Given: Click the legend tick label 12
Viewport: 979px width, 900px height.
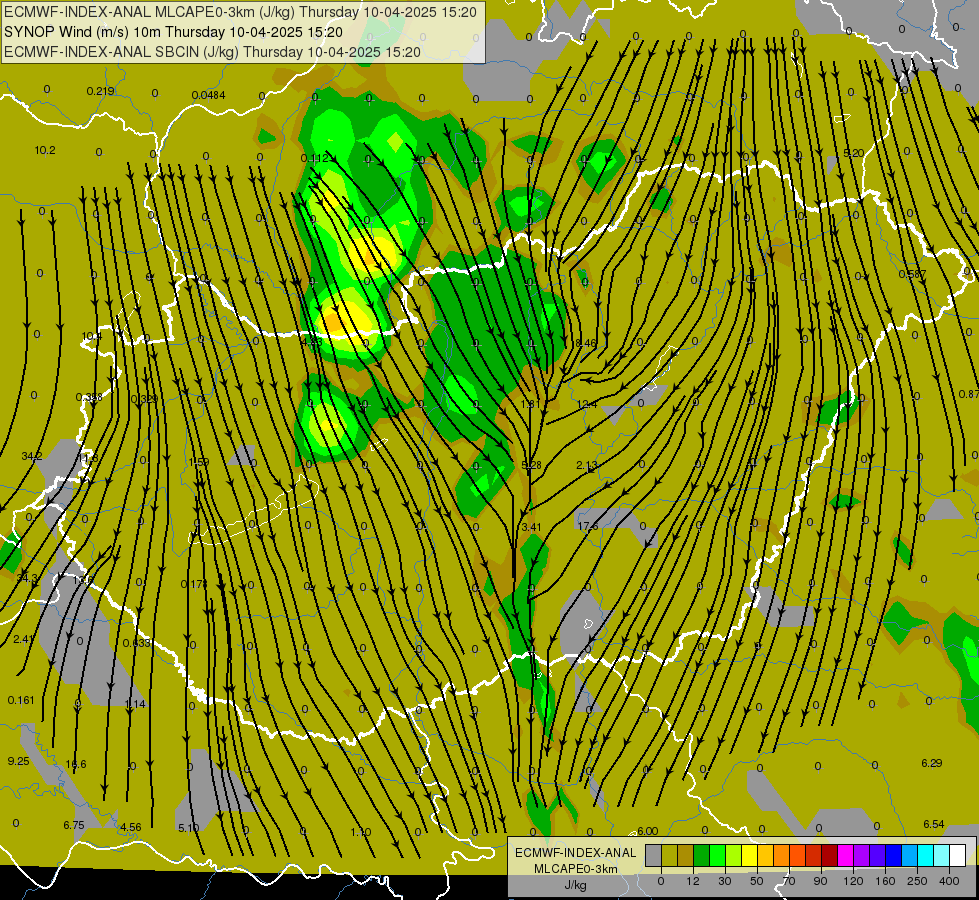Looking at the screenshot, I should click(692, 881).
